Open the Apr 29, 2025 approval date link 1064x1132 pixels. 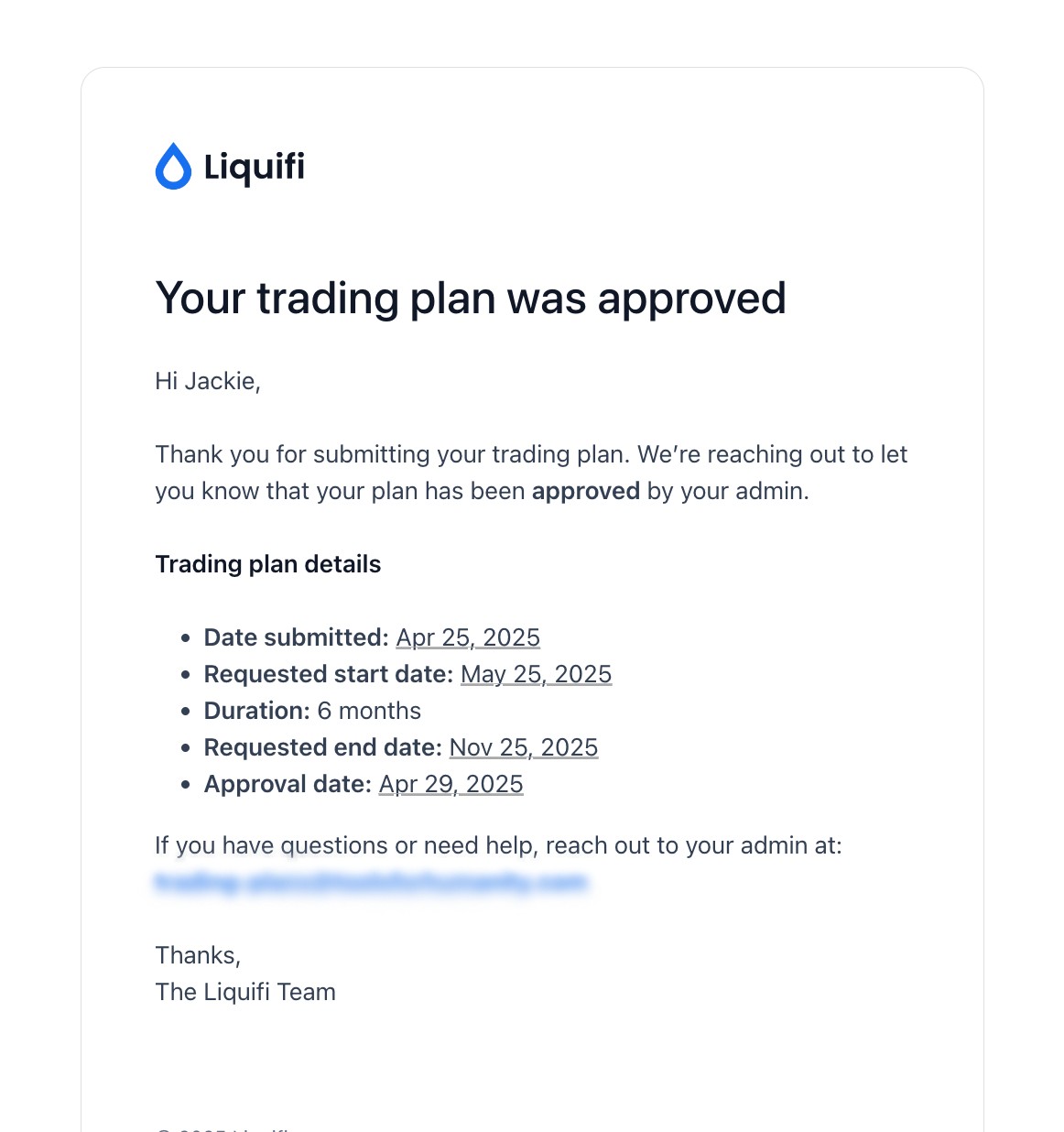pos(451,784)
